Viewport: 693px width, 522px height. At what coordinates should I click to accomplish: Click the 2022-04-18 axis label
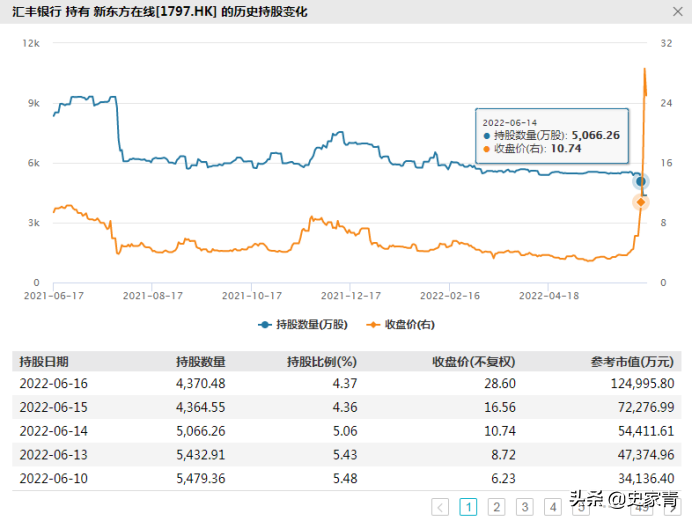tap(548, 296)
